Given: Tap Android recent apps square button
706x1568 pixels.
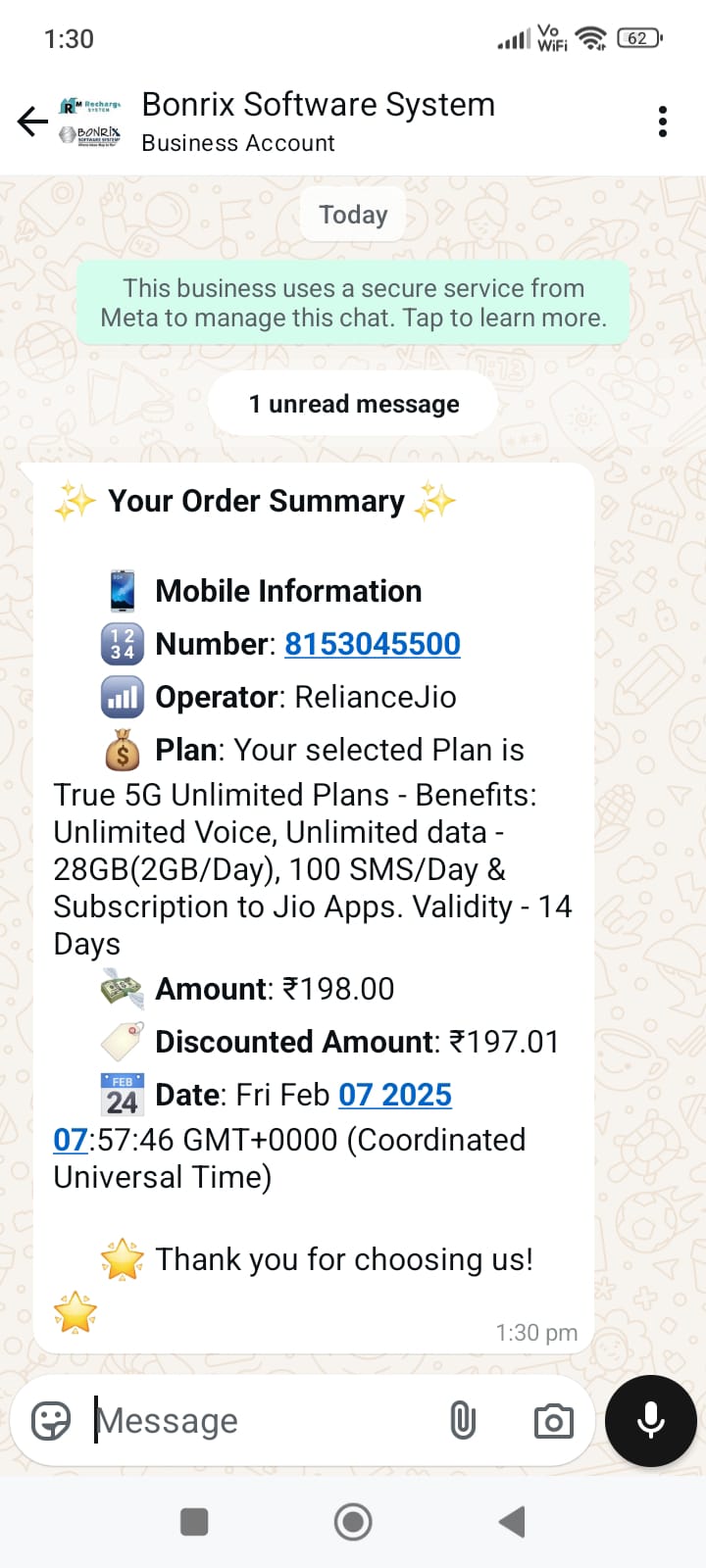Looking at the screenshot, I should tap(194, 1522).
